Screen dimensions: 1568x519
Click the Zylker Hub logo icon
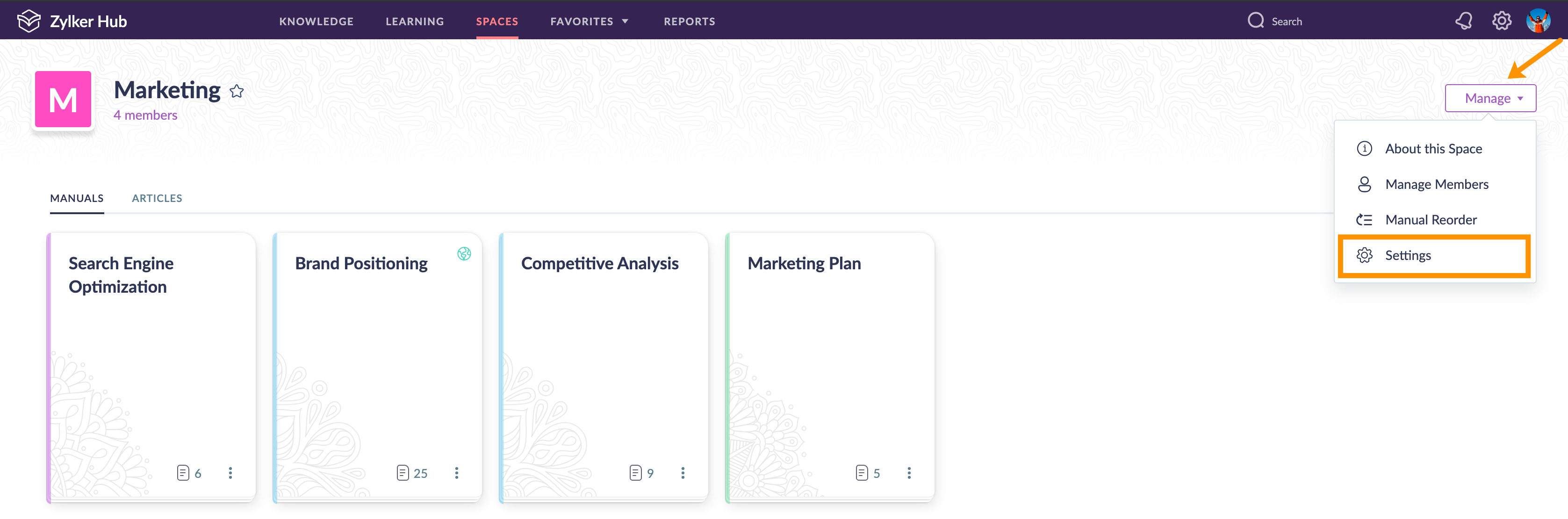pos(29,20)
